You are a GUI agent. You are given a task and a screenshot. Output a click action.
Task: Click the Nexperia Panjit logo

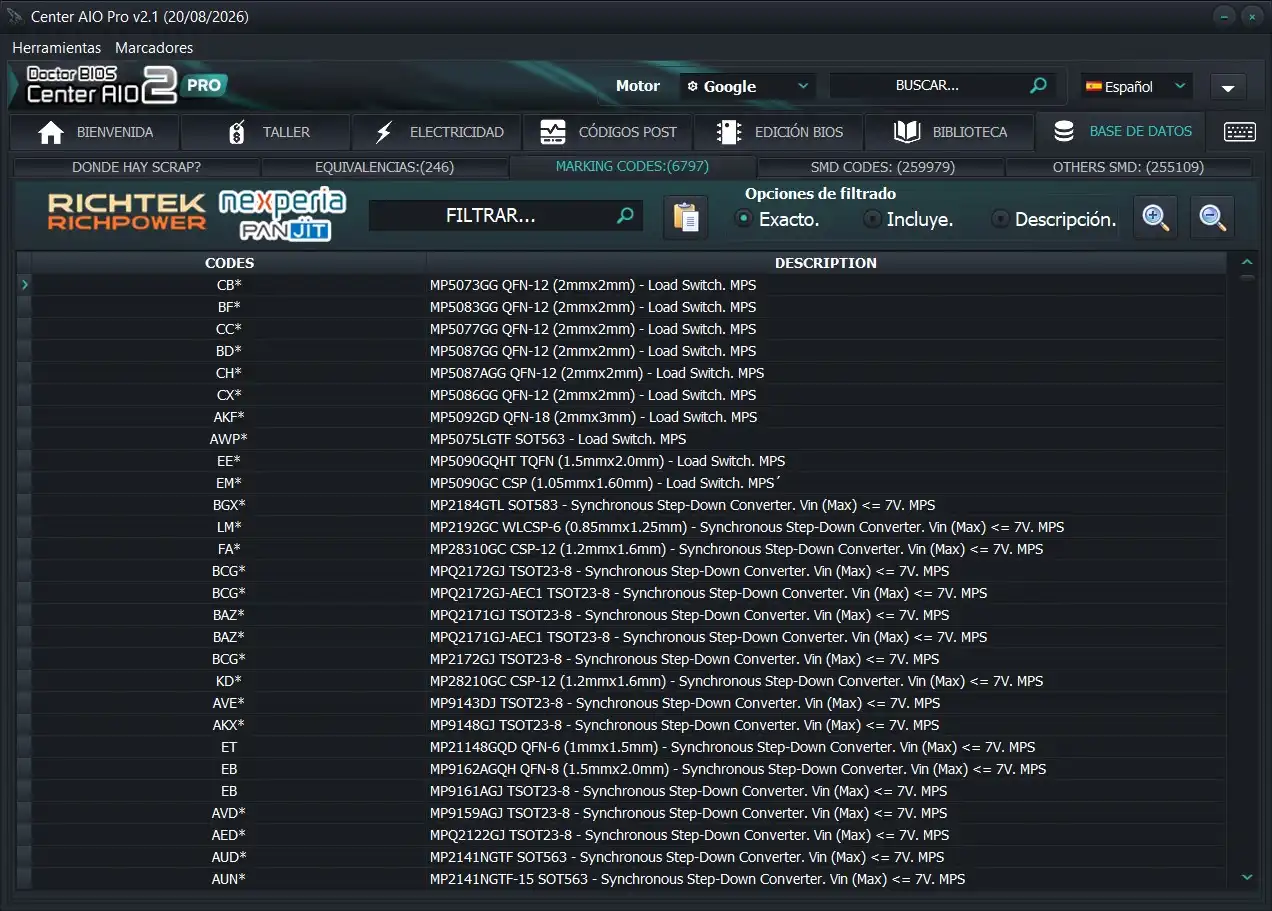click(283, 215)
